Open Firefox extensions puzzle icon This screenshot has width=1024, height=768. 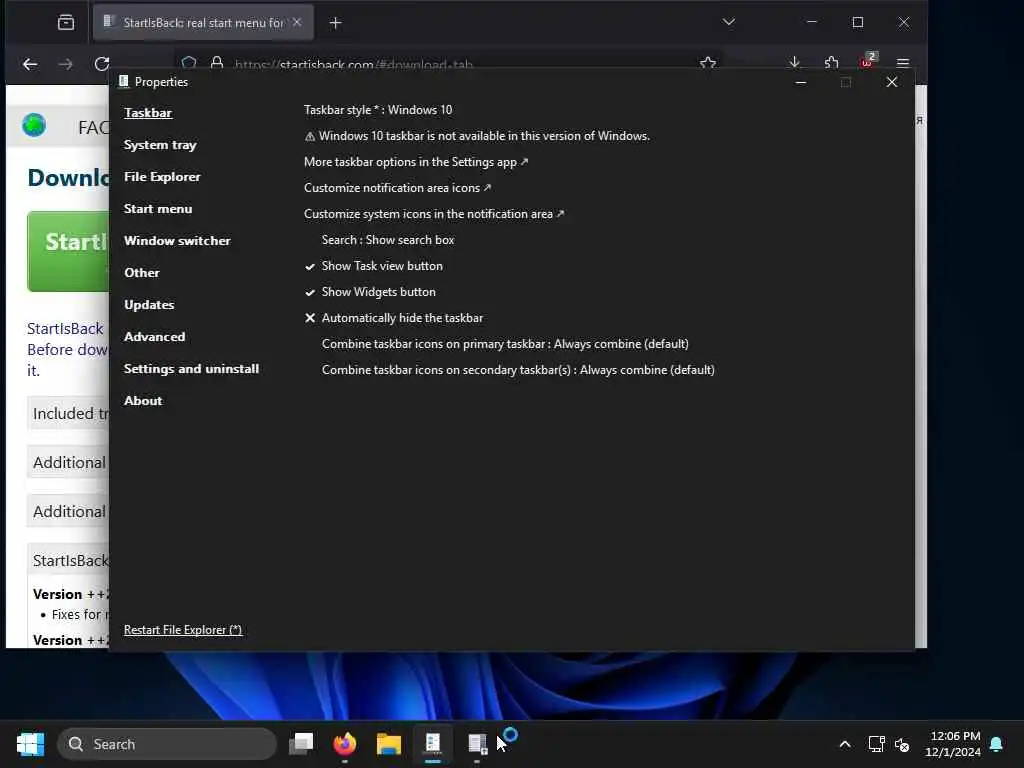831,63
